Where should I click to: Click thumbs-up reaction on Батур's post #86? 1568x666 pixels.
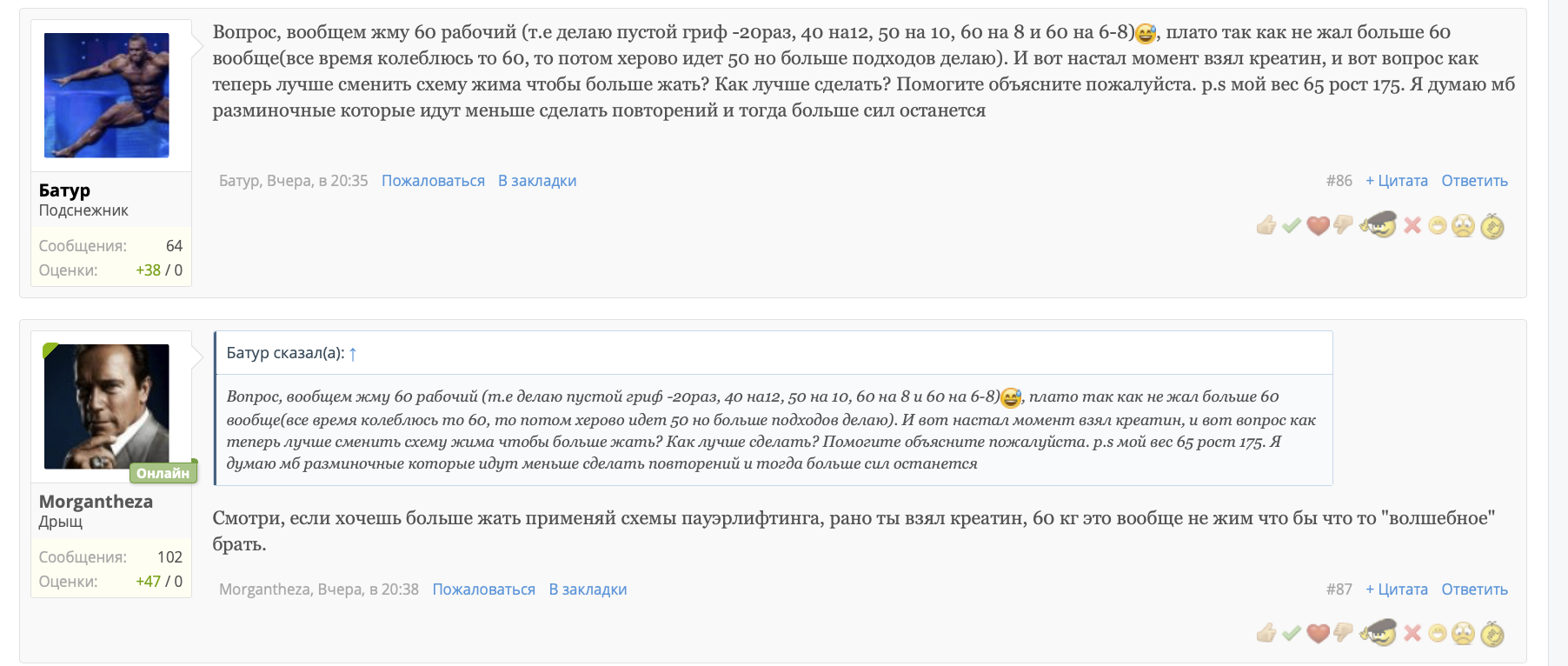(1266, 226)
